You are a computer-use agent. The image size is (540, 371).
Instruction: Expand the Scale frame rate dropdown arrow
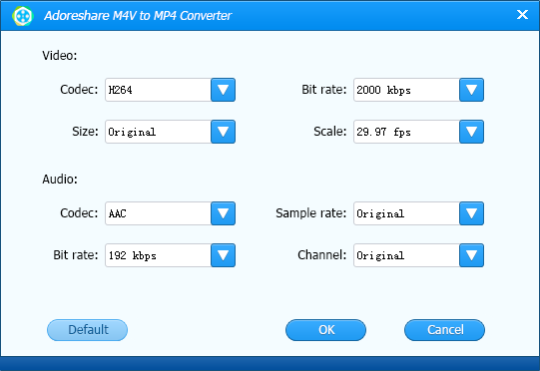471,132
